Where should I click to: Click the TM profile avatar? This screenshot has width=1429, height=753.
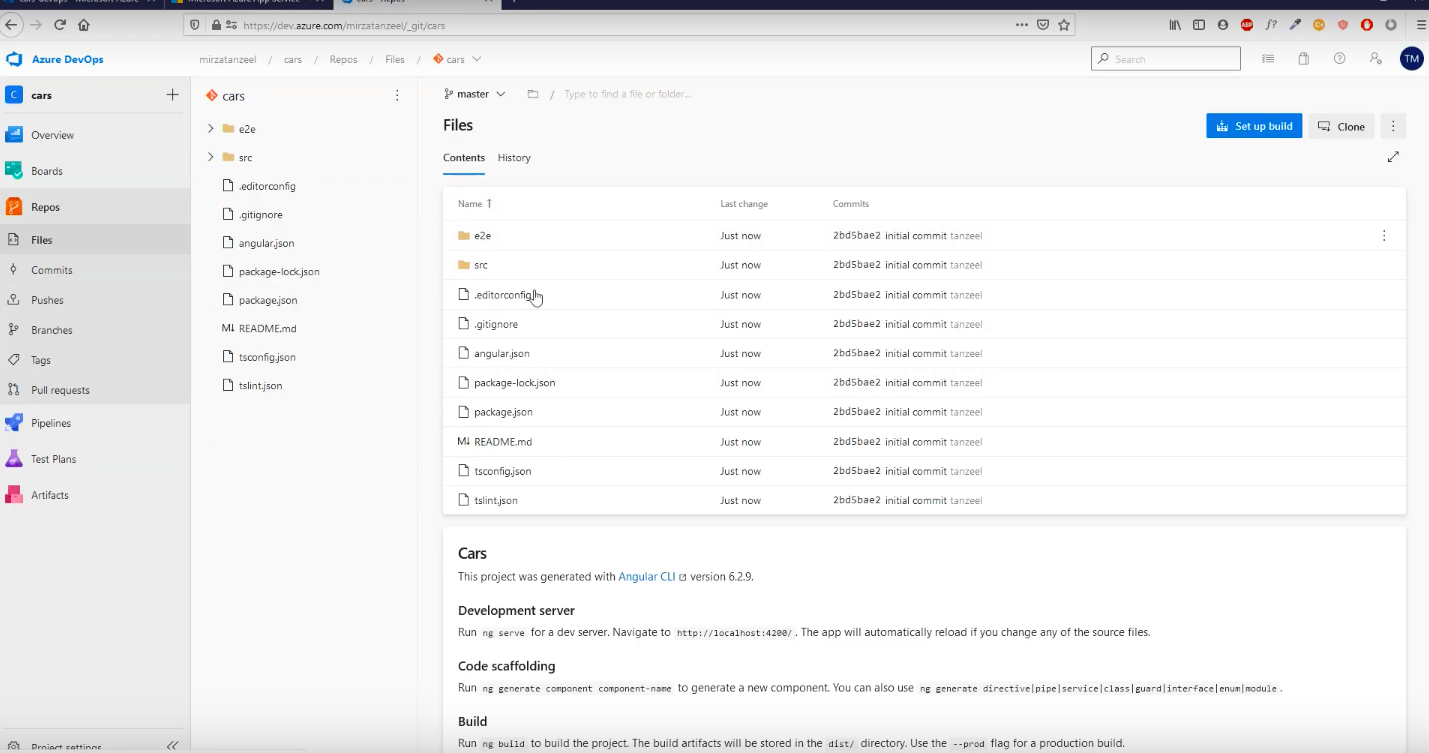pos(1412,59)
